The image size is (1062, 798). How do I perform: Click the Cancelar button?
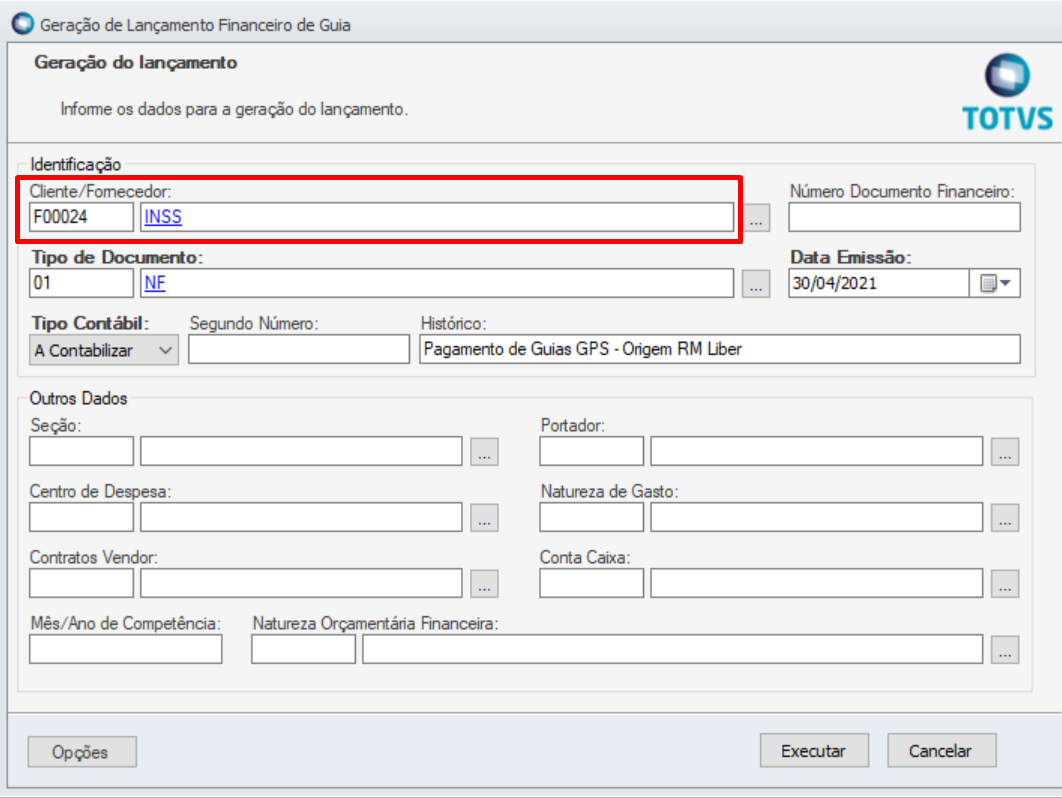point(941,751)
